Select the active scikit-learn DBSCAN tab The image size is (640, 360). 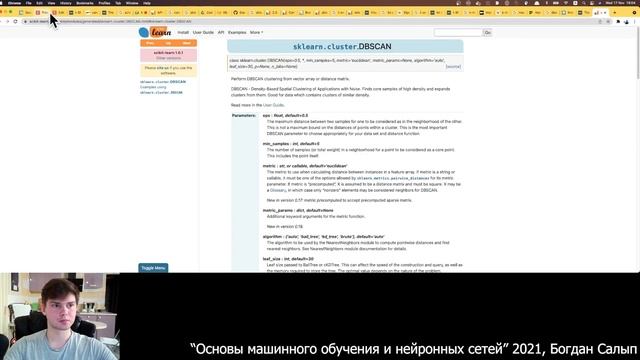tap(601, 13)
